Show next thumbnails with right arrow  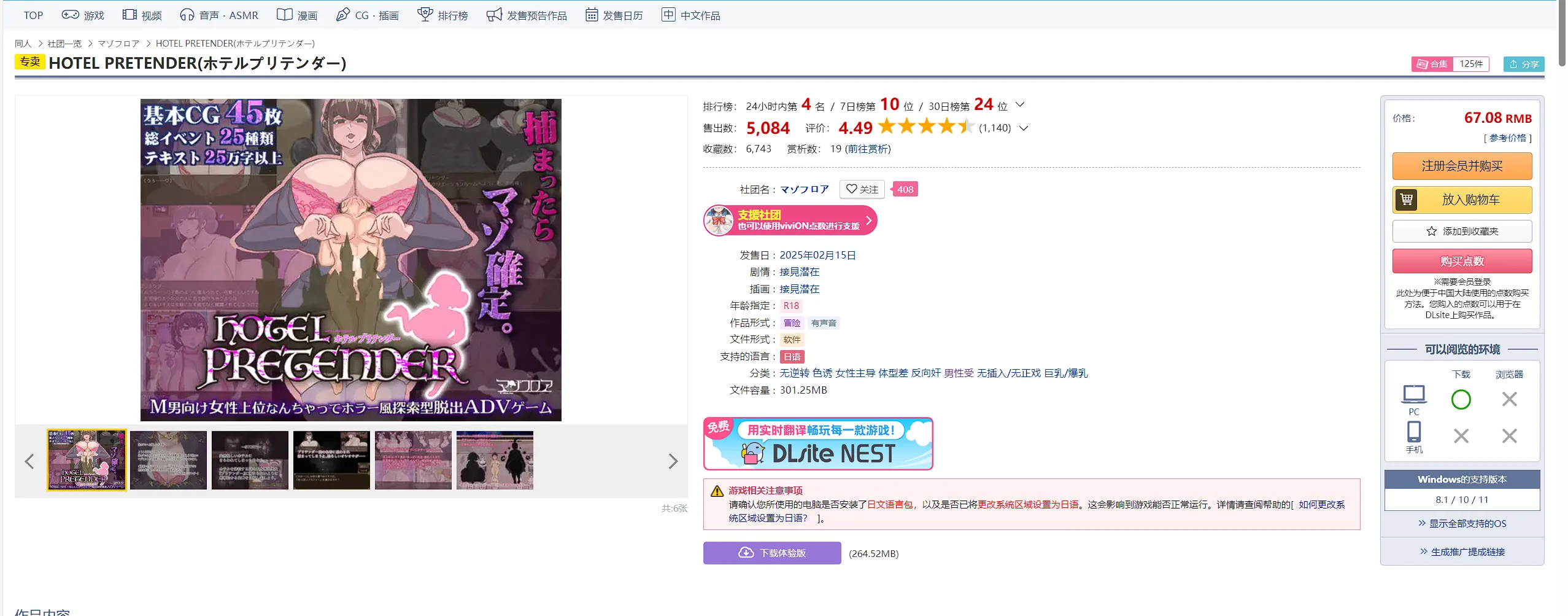click(x=673, y=461)
